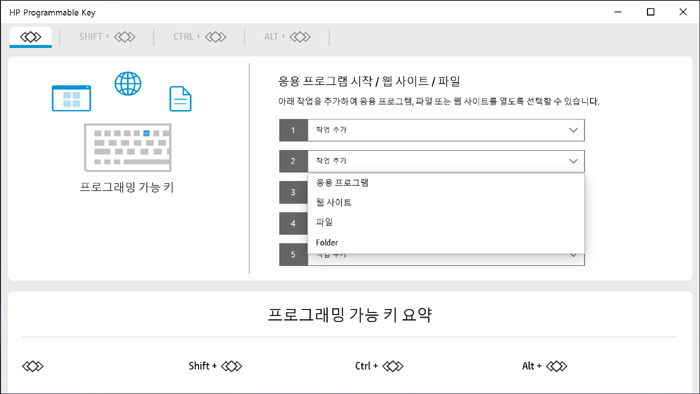Click the plain key icon in summary
Screen dimensions: 700x394
[33, 366]
